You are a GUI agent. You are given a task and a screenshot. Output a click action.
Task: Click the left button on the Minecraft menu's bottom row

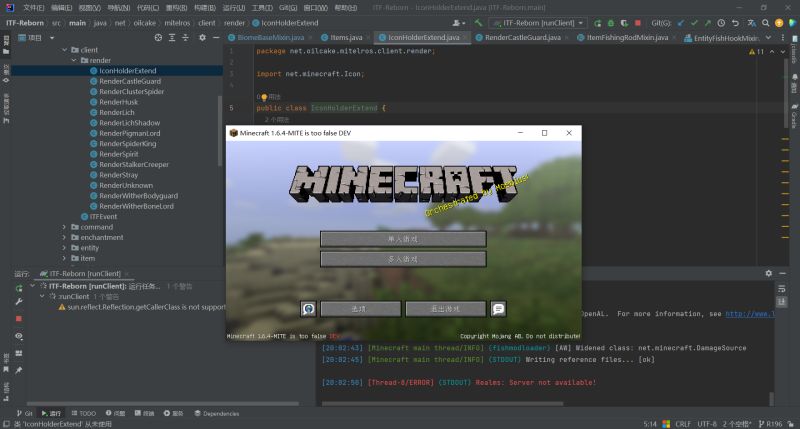coord(360,309)
